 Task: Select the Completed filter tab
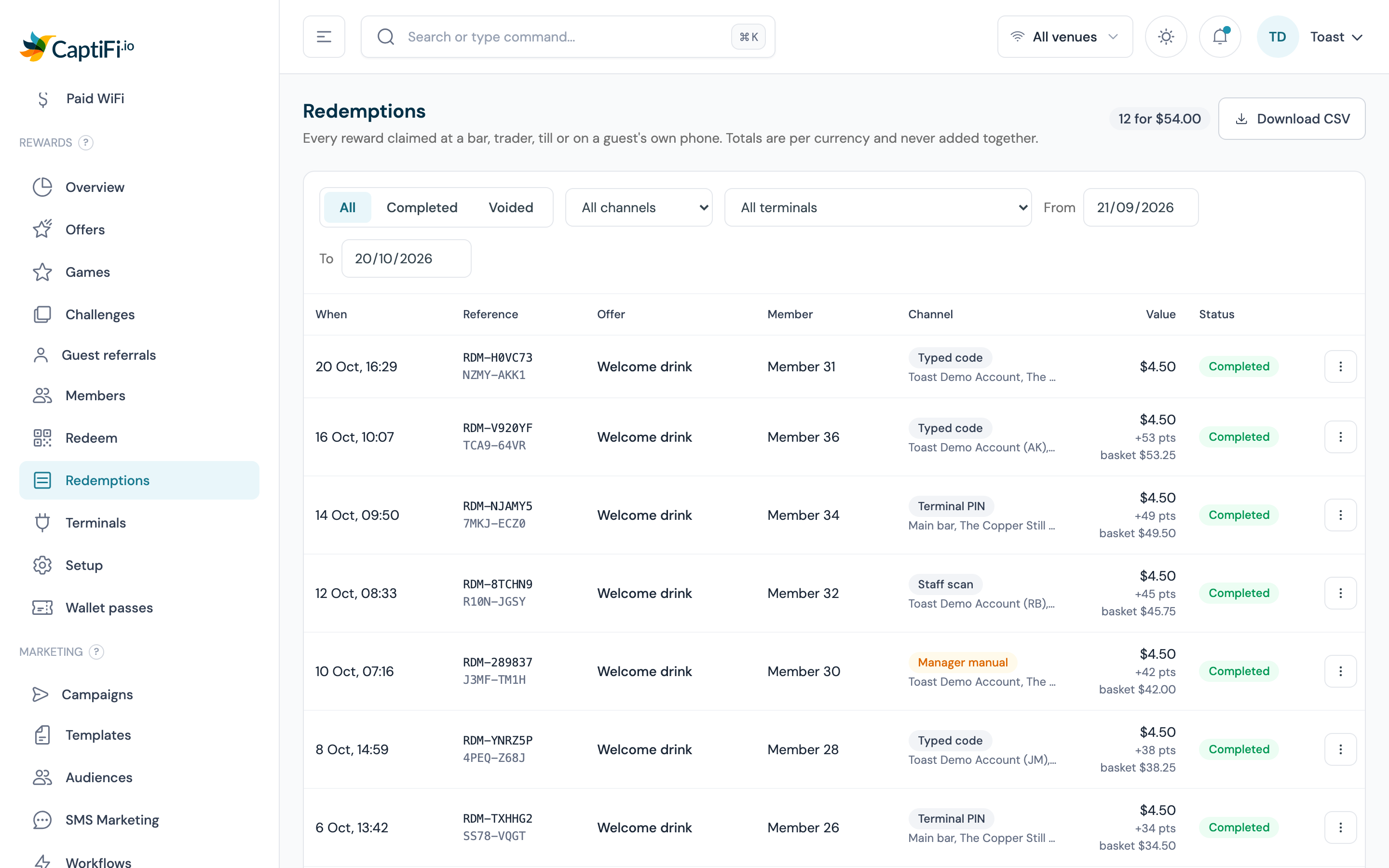point(422,207)
